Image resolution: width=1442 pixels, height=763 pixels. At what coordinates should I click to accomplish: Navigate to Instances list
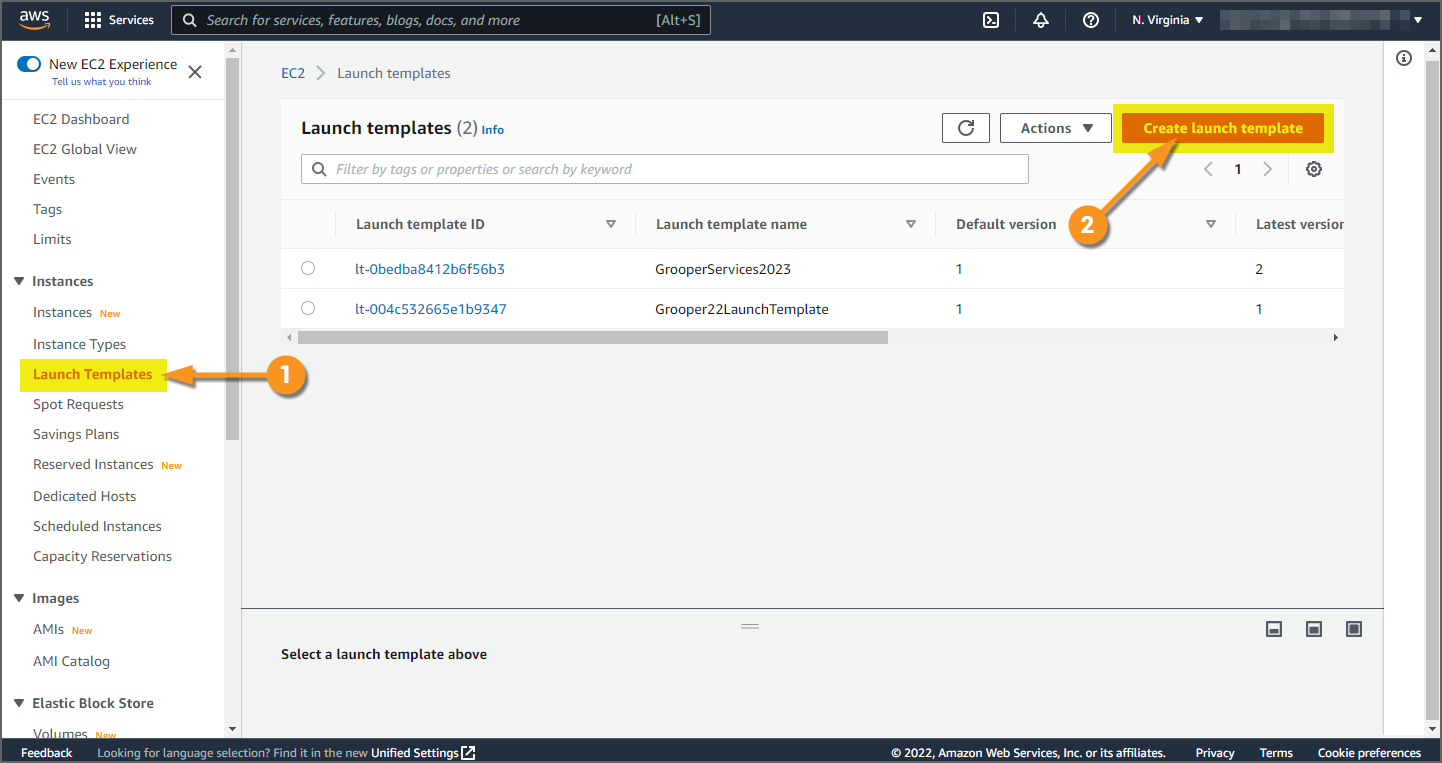point(62,312)
